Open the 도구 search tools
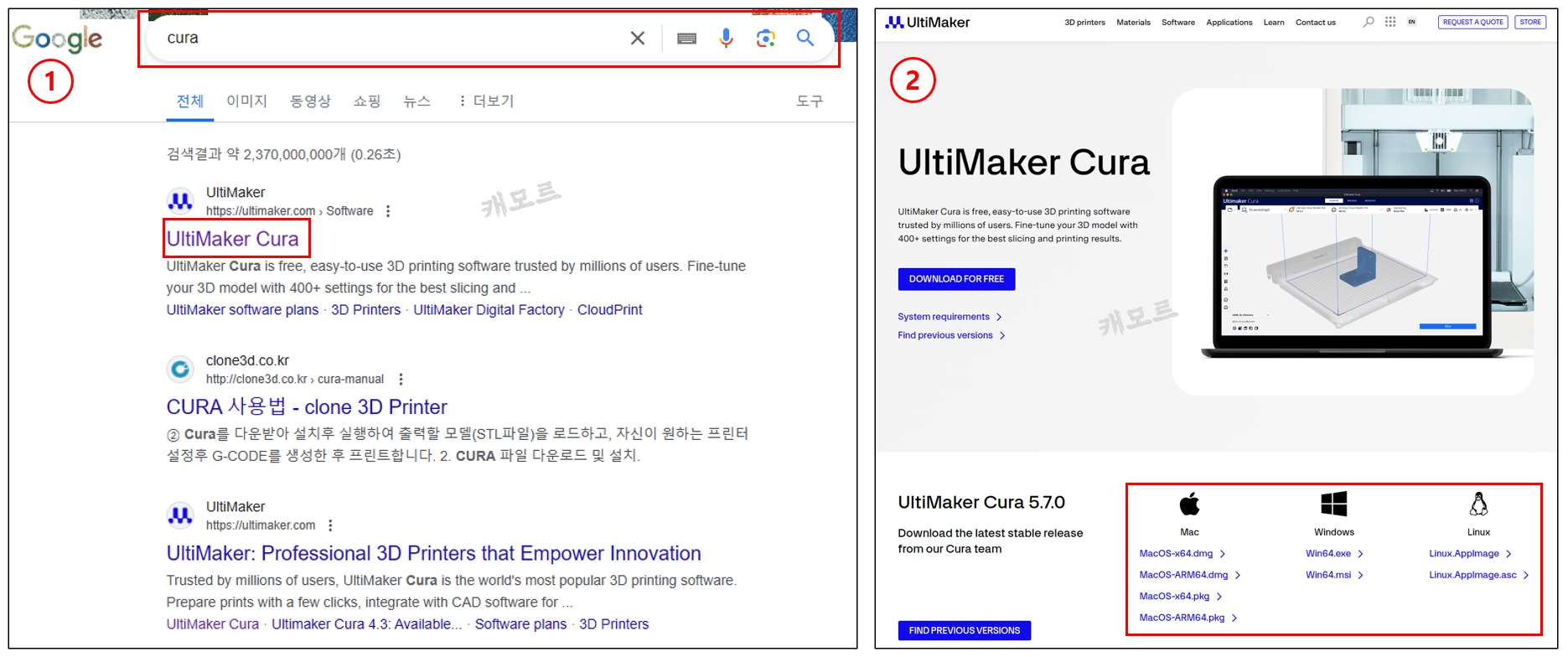Viewport: 1568px width, 657px height. 810,101
